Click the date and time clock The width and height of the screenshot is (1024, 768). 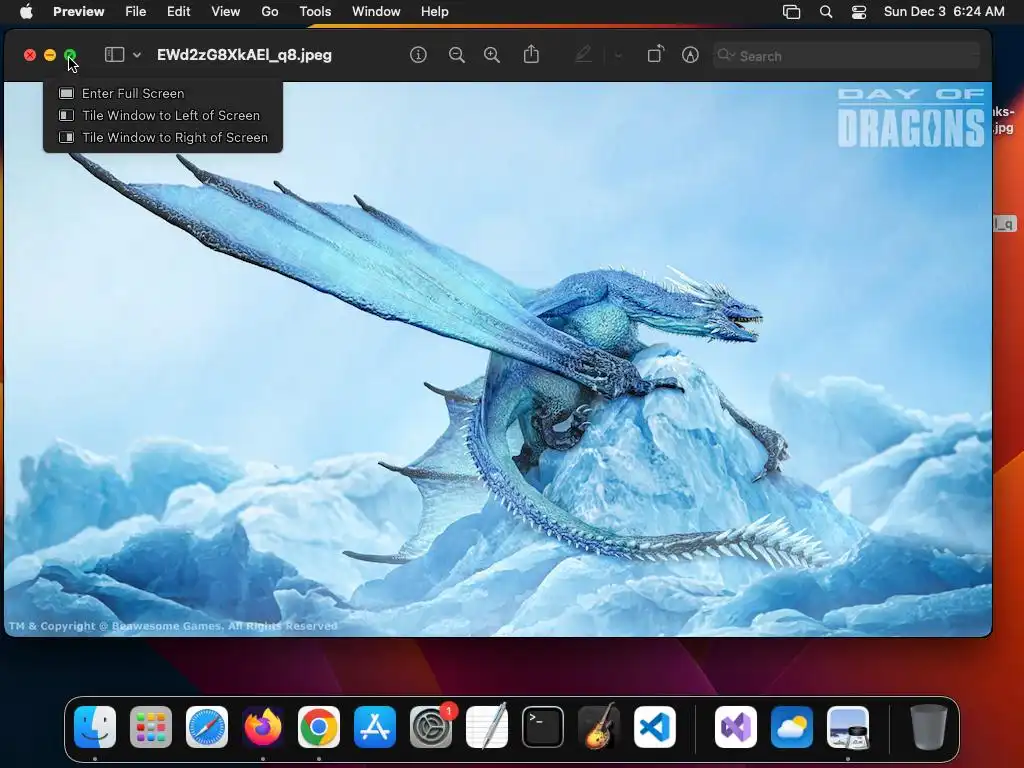pyautogui.click(x=944, y=12)
